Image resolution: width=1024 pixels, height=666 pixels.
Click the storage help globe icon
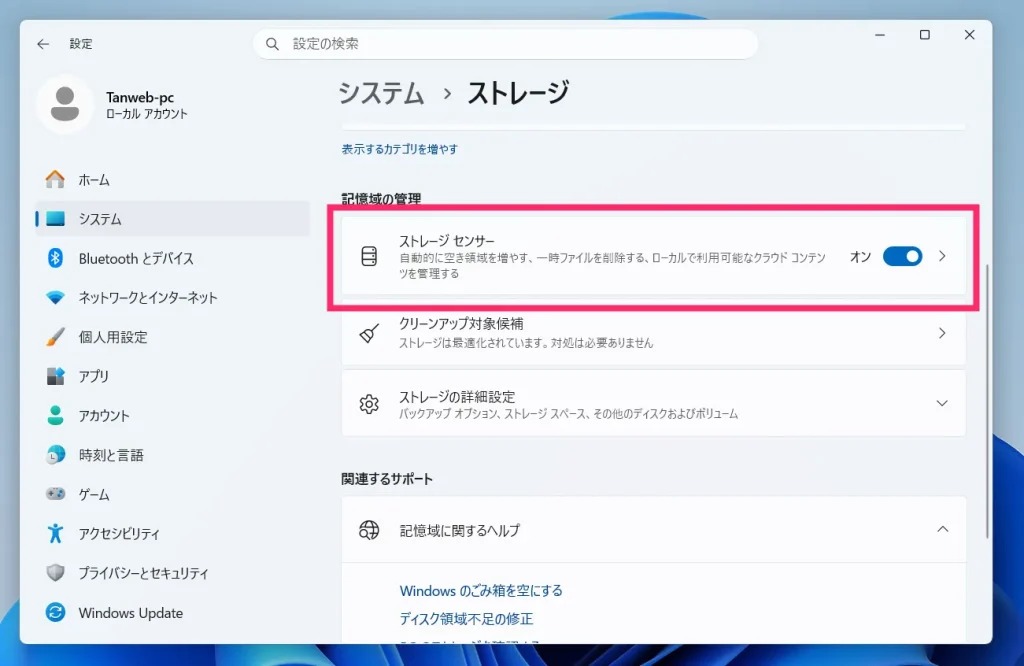(x=369, y=530)
